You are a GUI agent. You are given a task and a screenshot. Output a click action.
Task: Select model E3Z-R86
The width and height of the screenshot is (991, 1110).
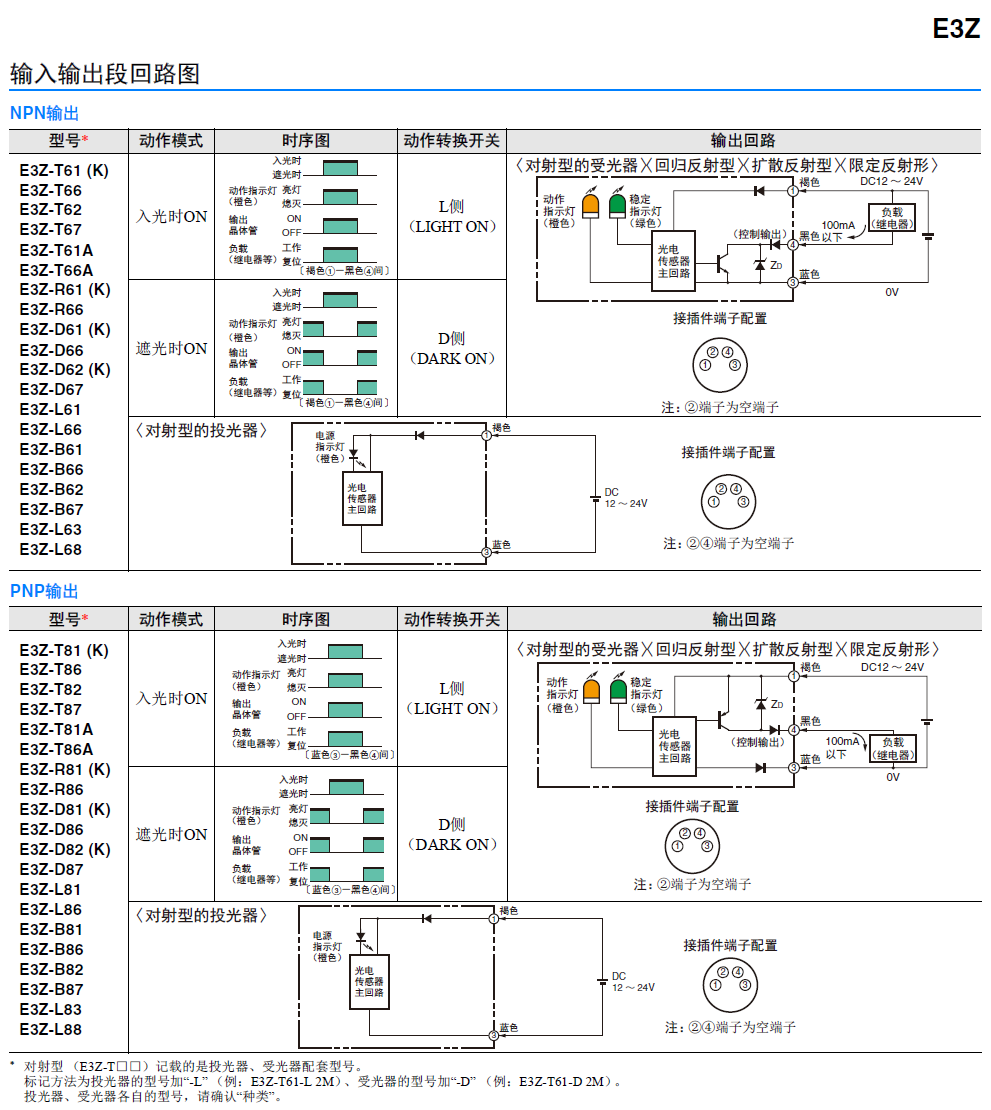coord(52,789)
